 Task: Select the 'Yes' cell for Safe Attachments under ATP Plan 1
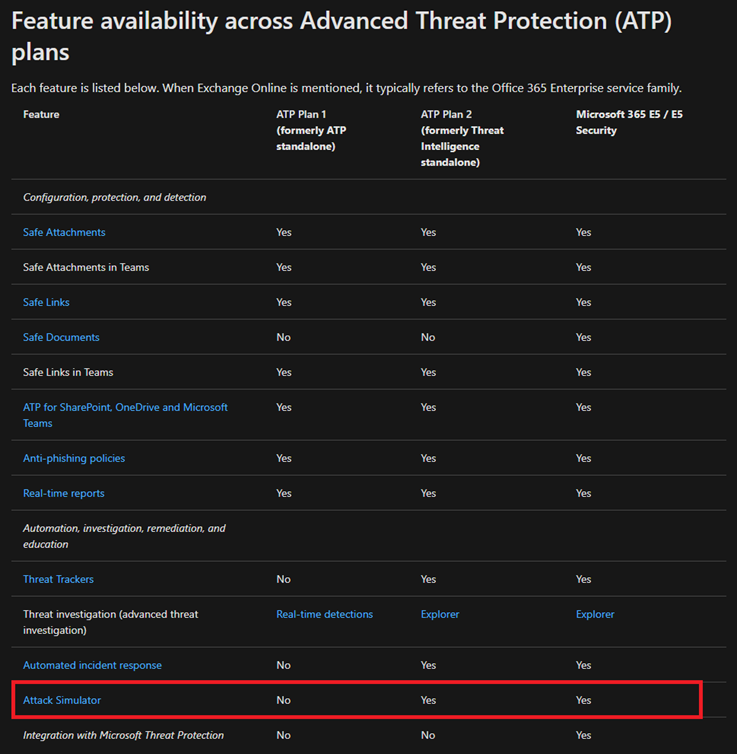click(284, 232)
